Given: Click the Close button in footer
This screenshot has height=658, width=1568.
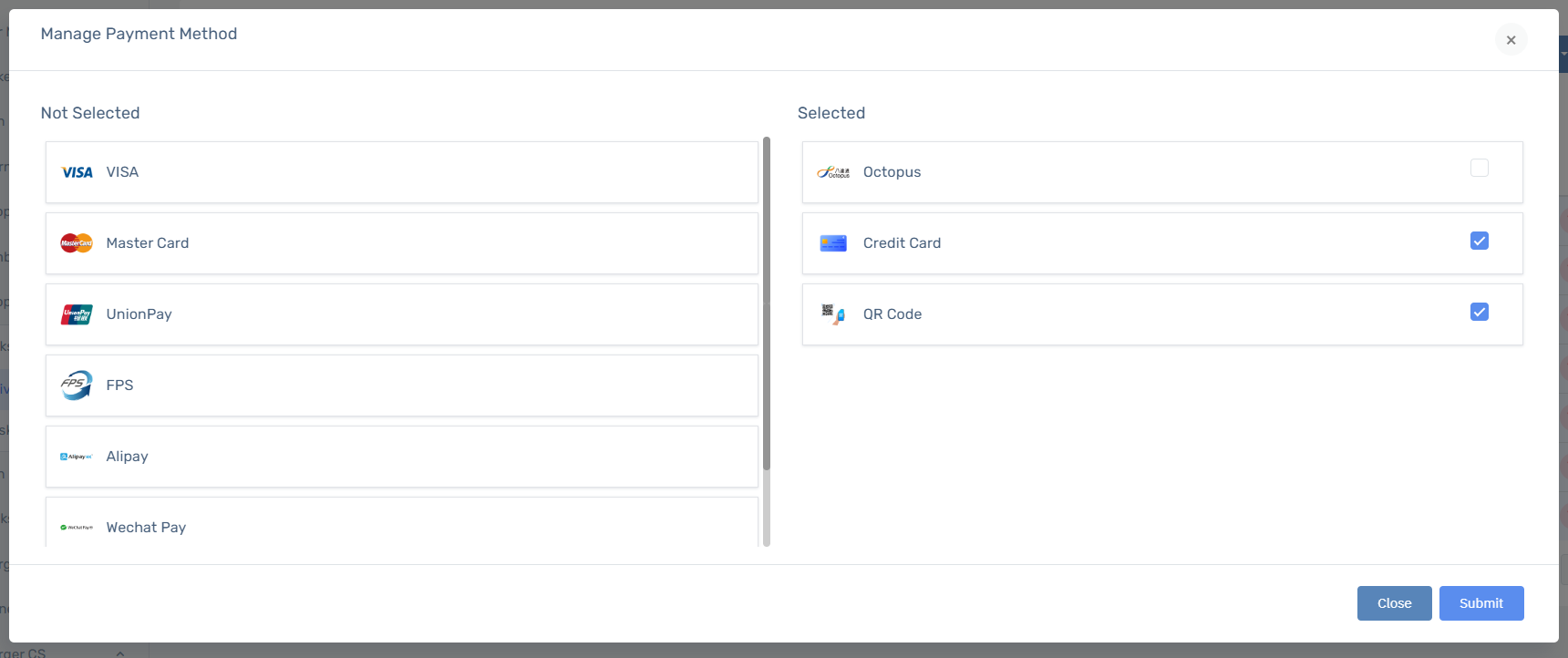Looking at the screenshot, I should coord(1395,603).
